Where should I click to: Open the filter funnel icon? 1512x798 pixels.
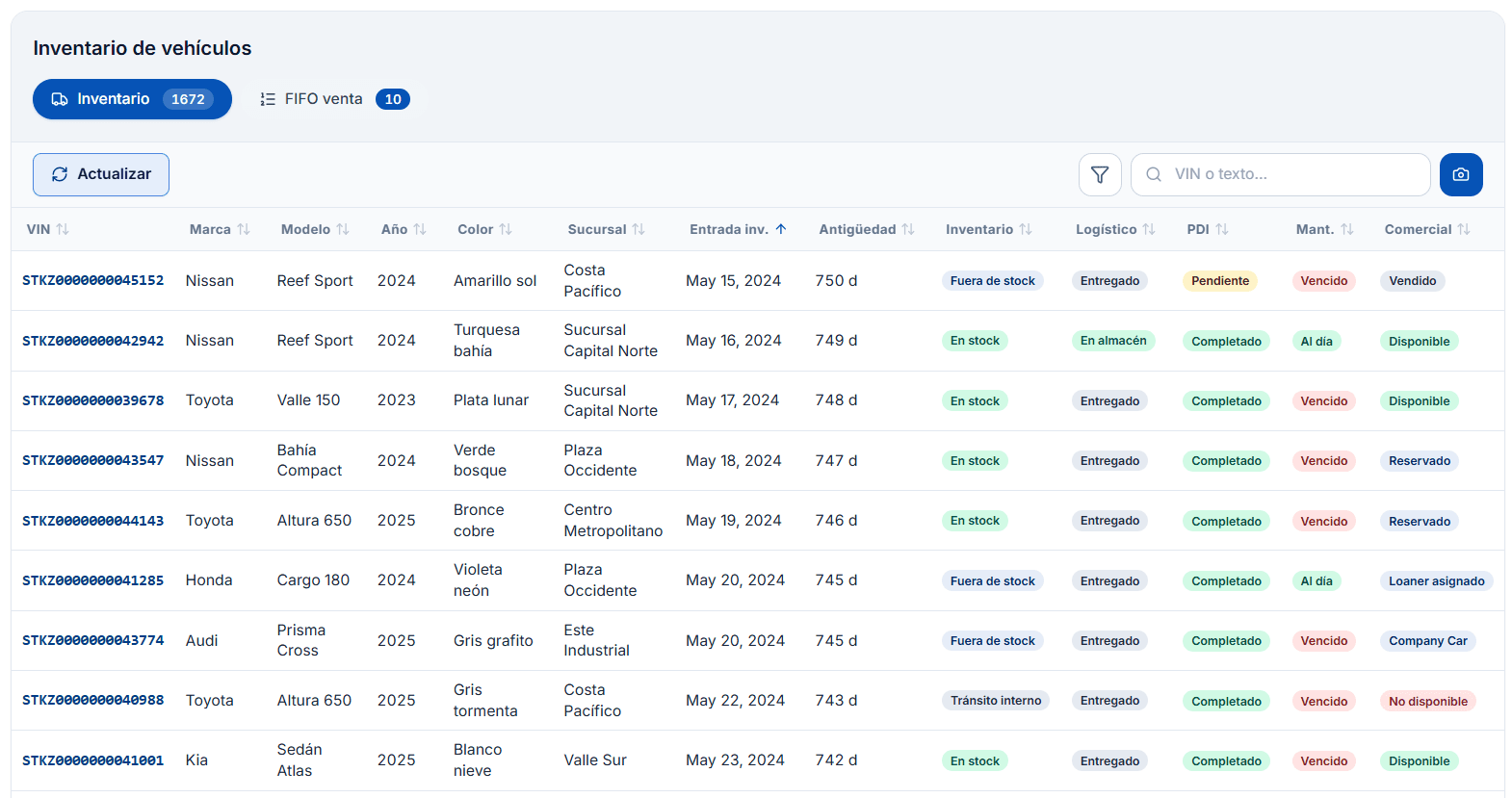pos(1100,174)
